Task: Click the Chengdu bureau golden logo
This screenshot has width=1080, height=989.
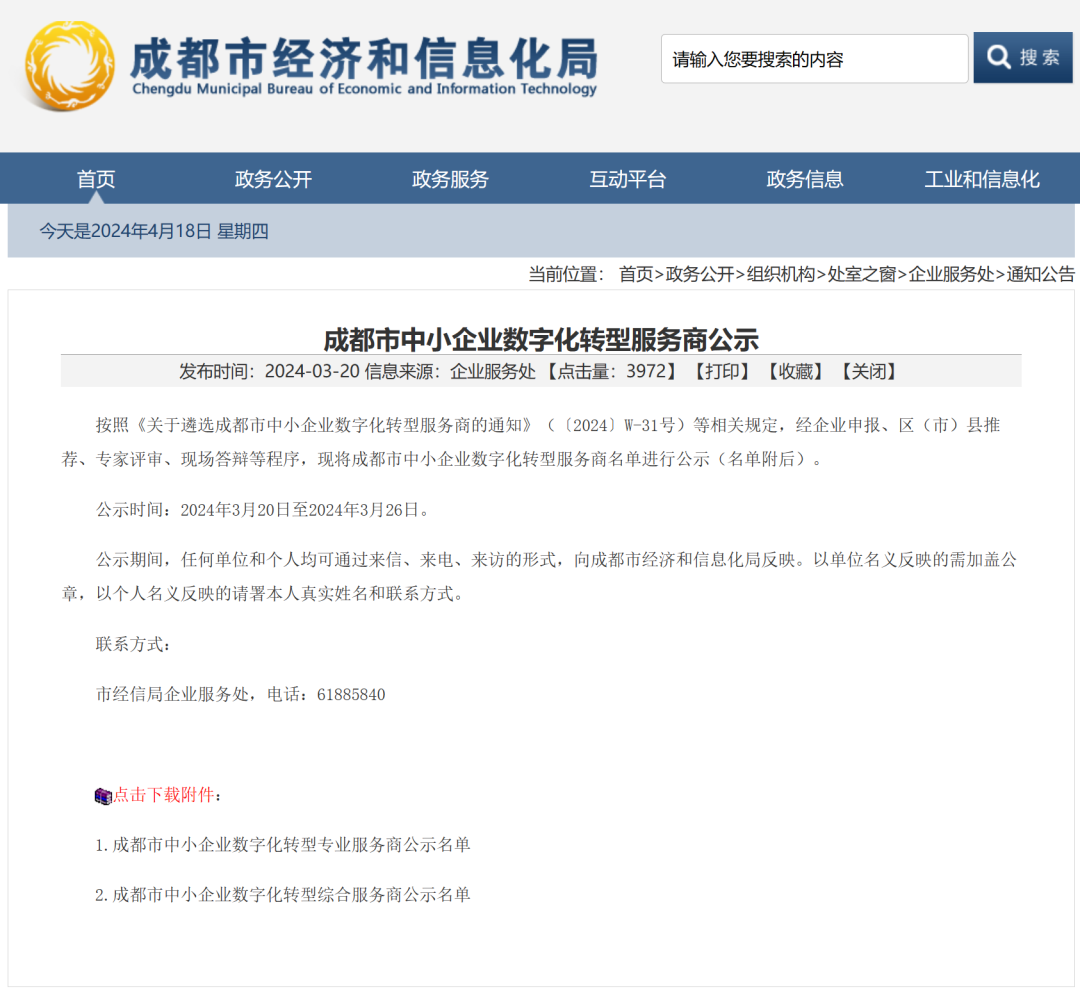Action: tap(69, 66)
